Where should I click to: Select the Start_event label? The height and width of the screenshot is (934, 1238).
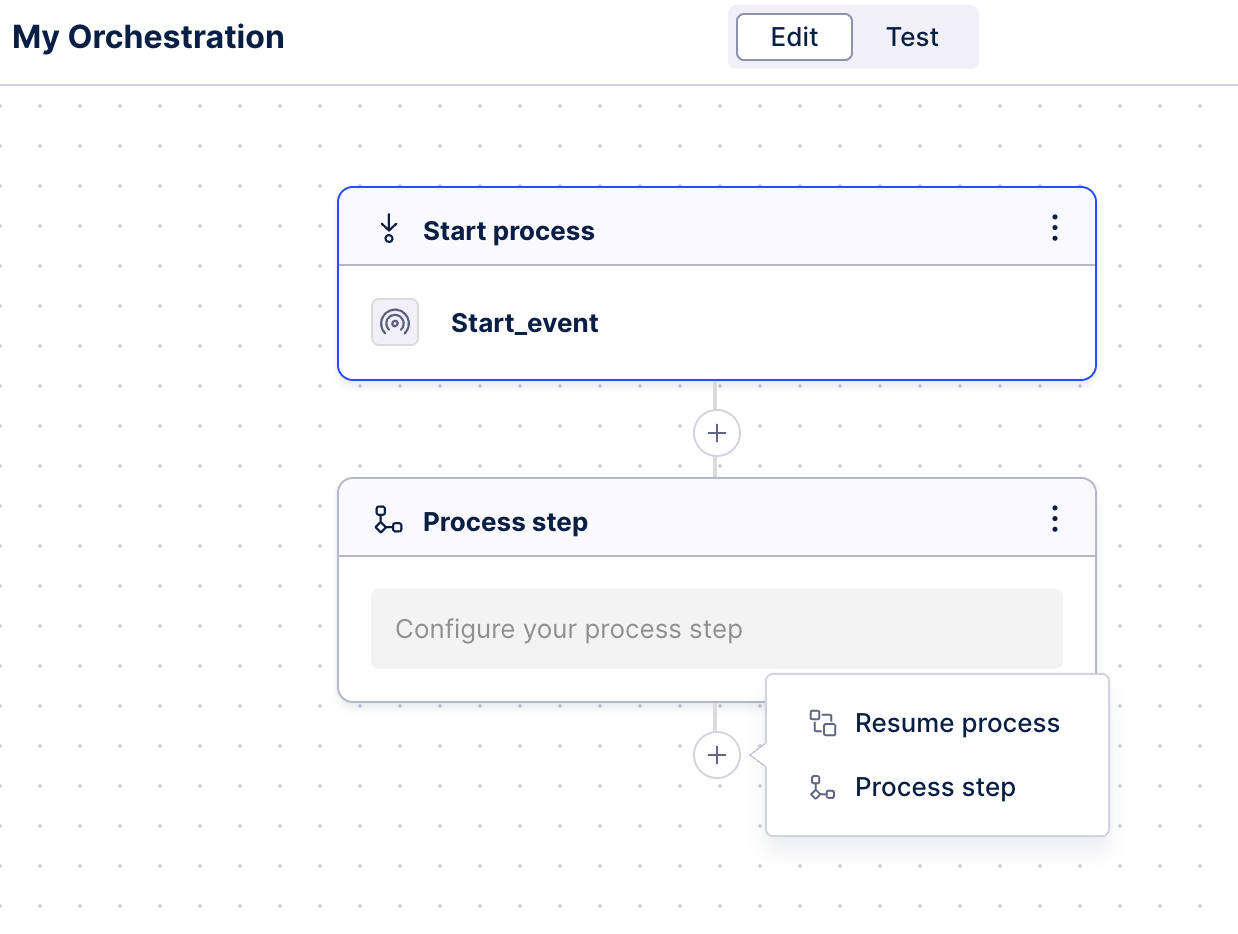click(x=524, y=323)
